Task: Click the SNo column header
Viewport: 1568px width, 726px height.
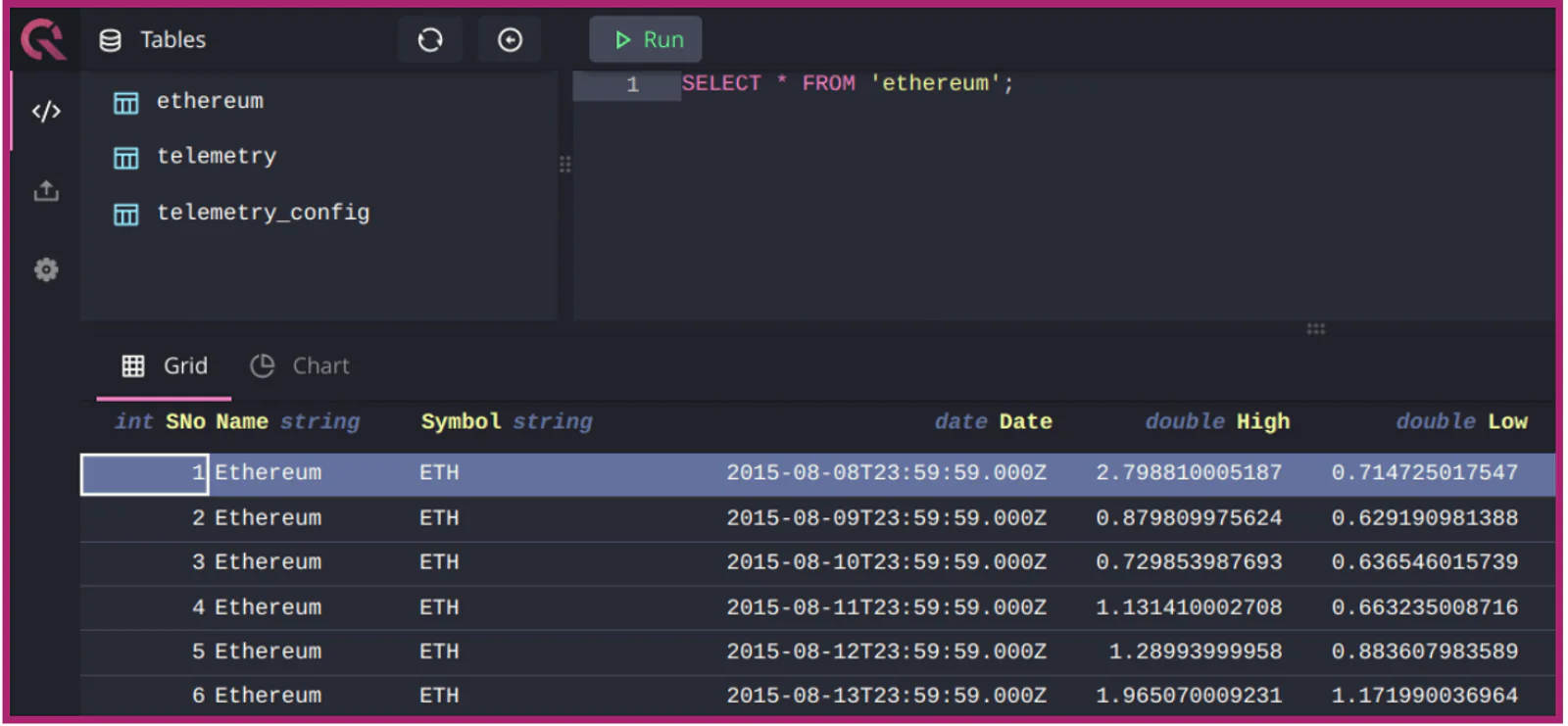Action: click(x=160, y=422)
